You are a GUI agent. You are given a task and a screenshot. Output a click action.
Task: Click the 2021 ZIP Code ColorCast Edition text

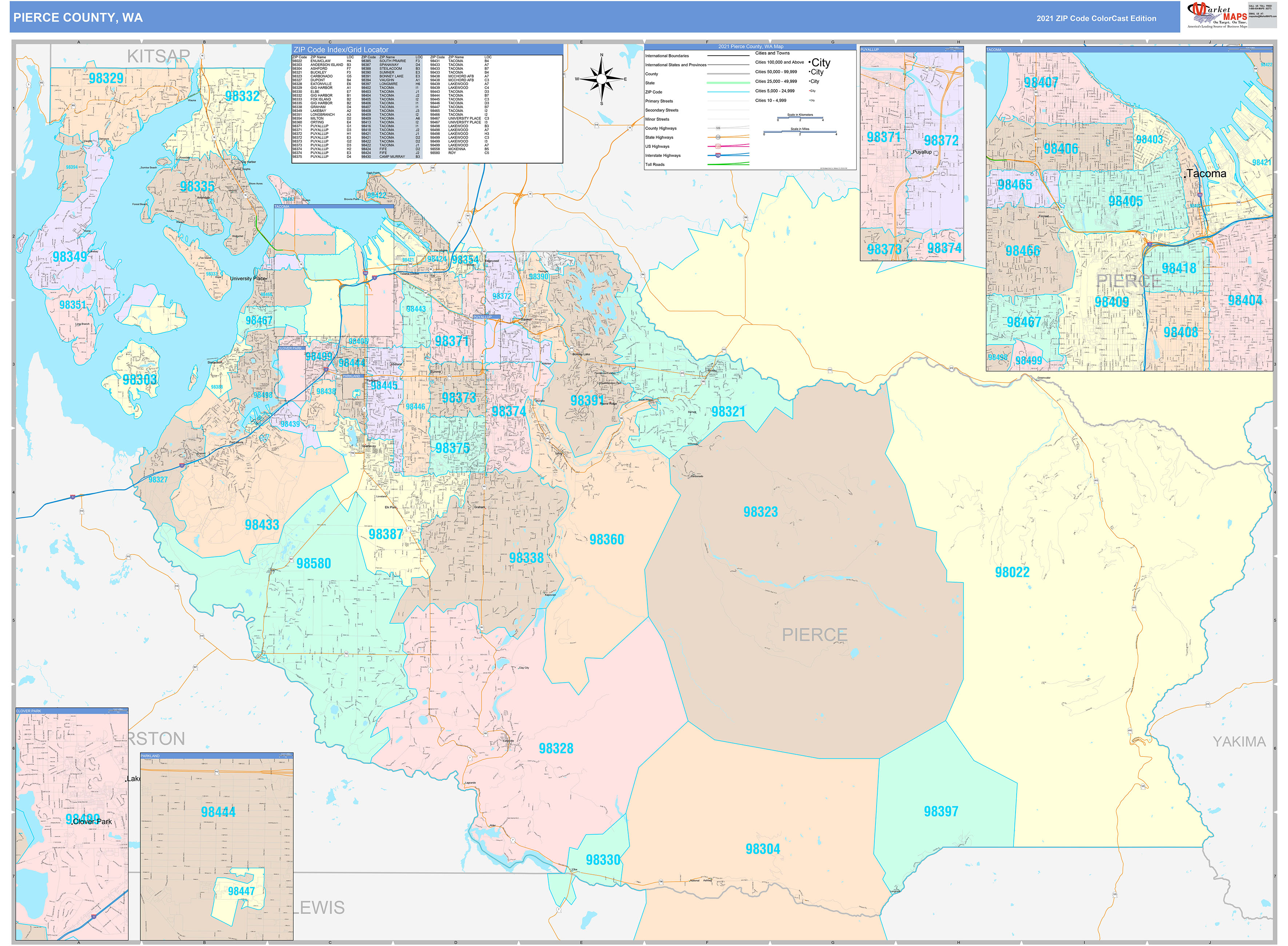[1096, 18]
